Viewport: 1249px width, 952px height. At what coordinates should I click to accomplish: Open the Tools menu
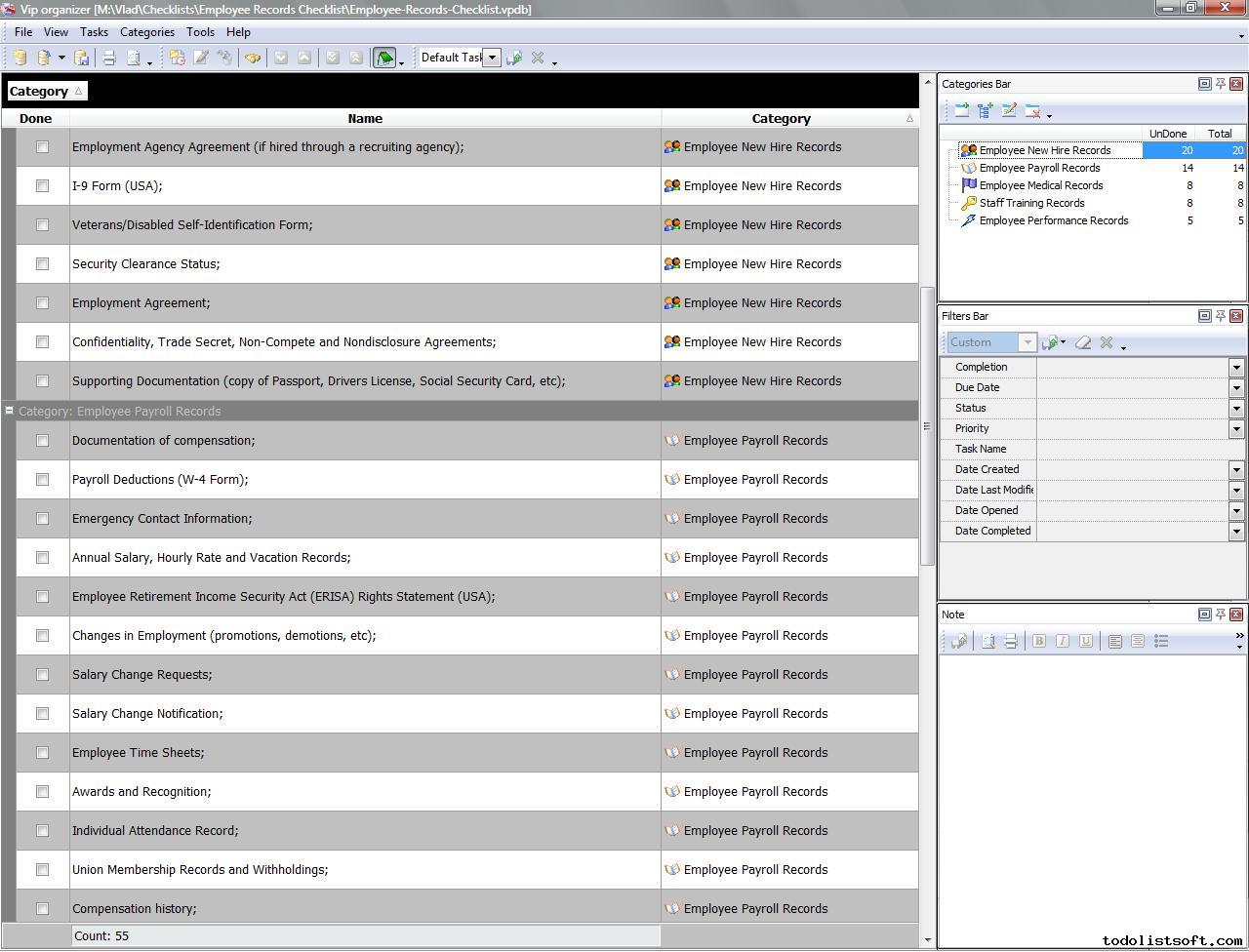coord(200,32)
